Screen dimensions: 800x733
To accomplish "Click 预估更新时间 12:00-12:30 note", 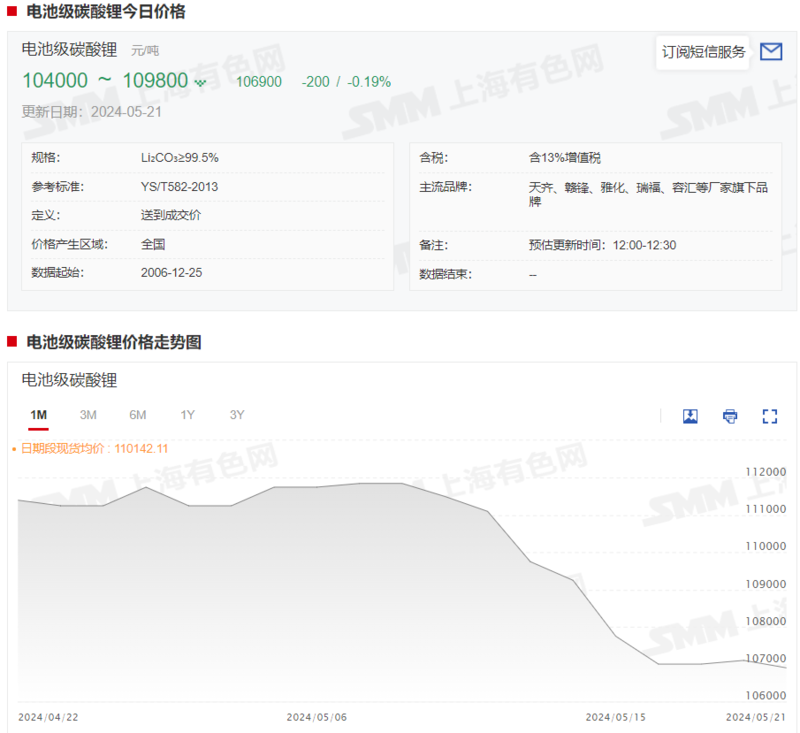I will click(602, 245).
